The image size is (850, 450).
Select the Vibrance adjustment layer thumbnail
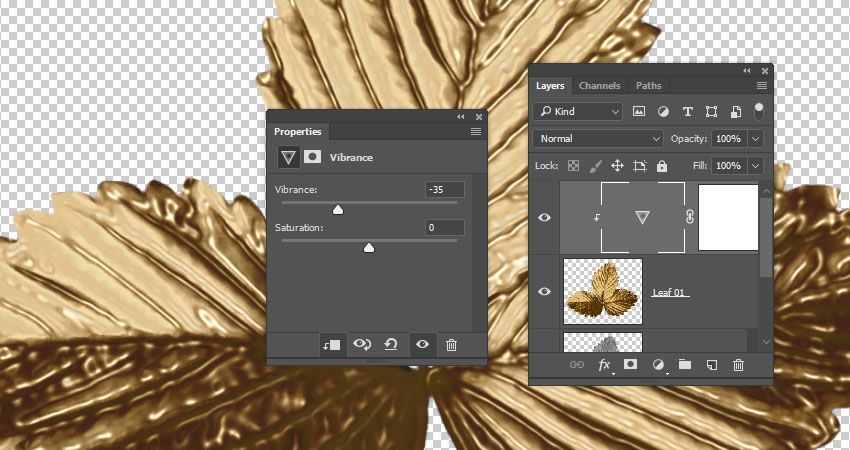tap(642, 217)
